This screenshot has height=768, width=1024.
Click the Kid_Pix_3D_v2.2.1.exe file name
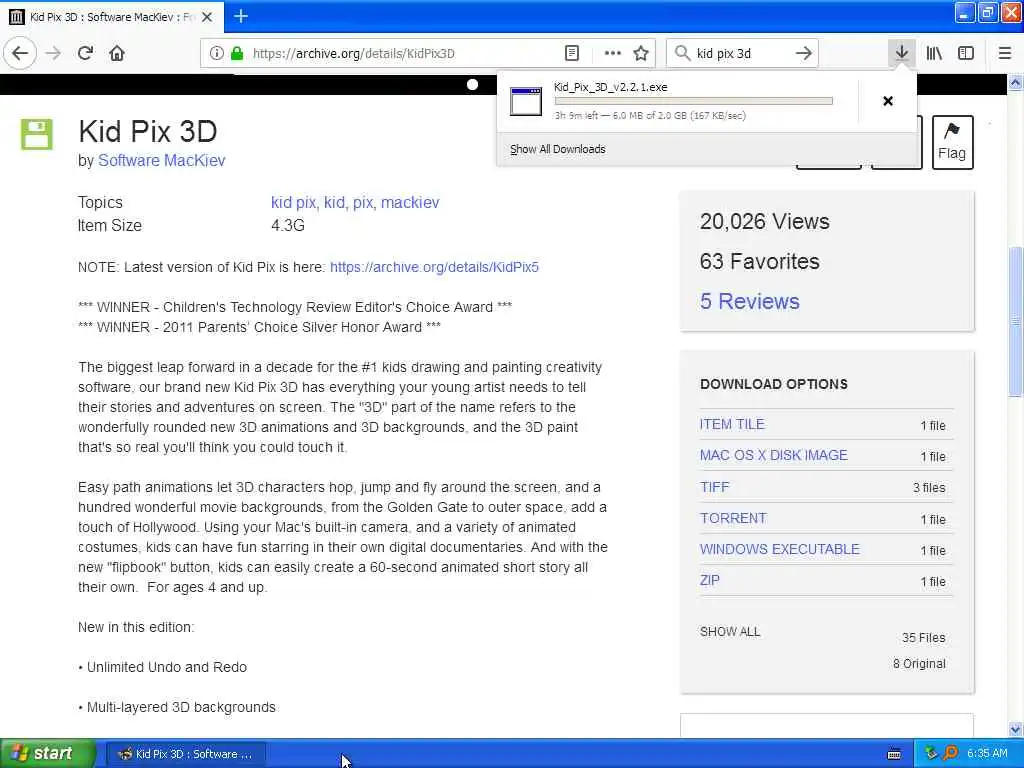[611, 87]
